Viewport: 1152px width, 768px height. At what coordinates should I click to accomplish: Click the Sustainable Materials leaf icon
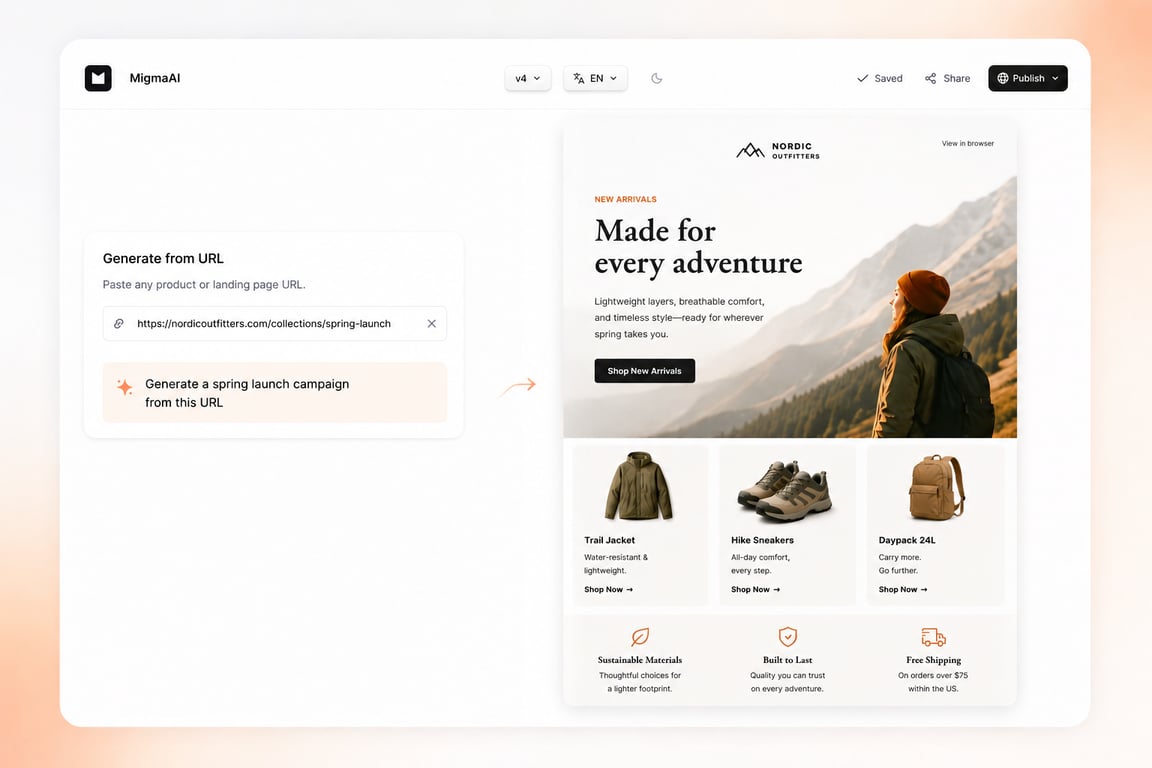point(640,636)
